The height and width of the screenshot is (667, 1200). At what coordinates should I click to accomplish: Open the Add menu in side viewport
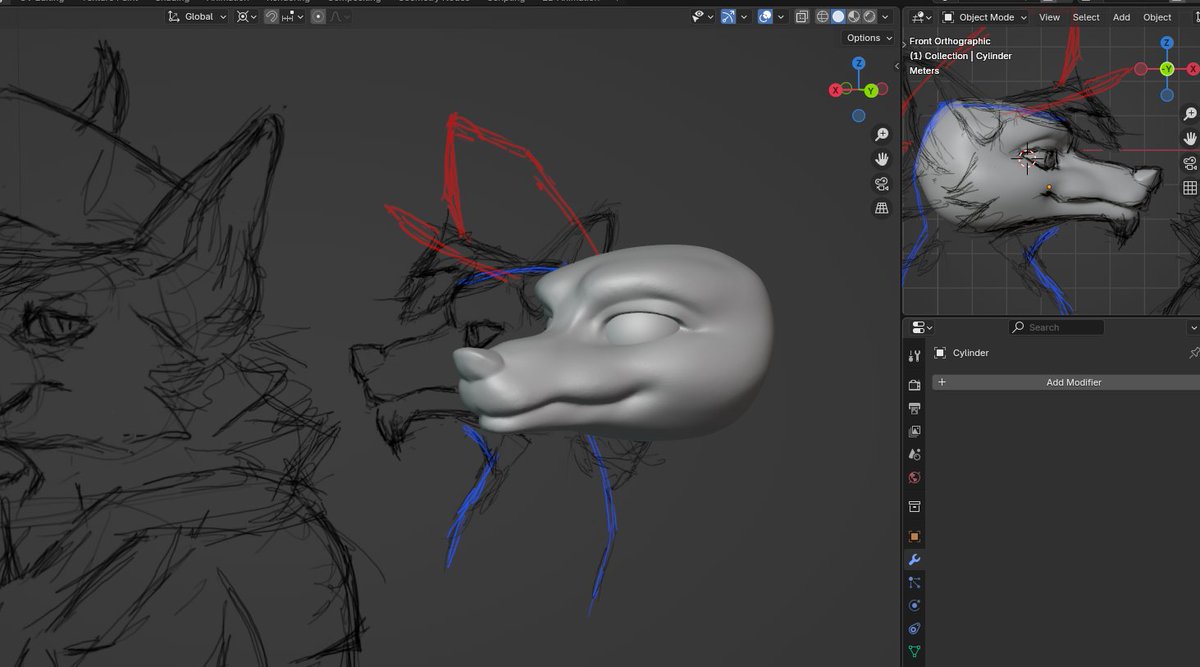pyautogui.click(x=1122, y=17)
